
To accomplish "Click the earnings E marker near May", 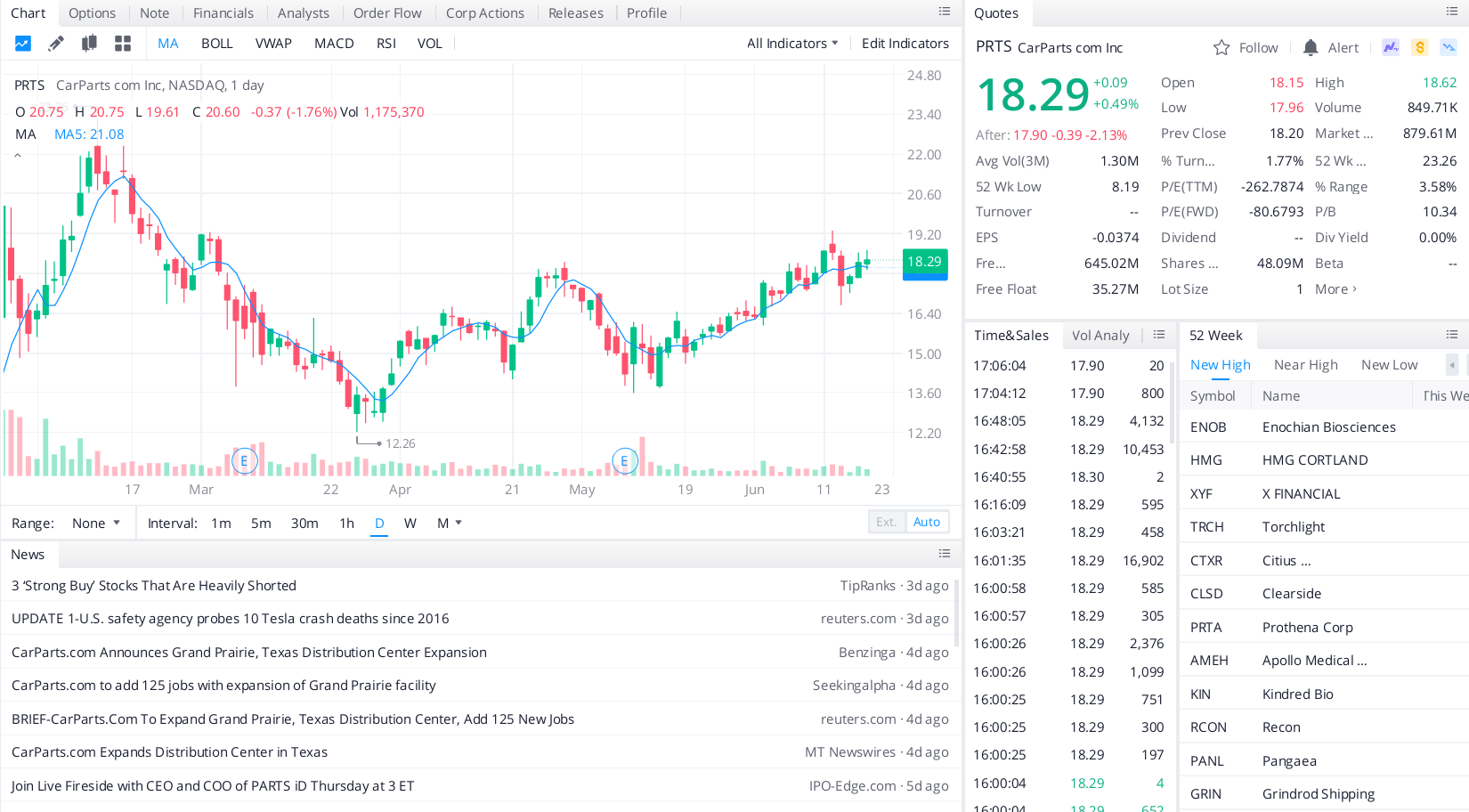I will point(625,461).
